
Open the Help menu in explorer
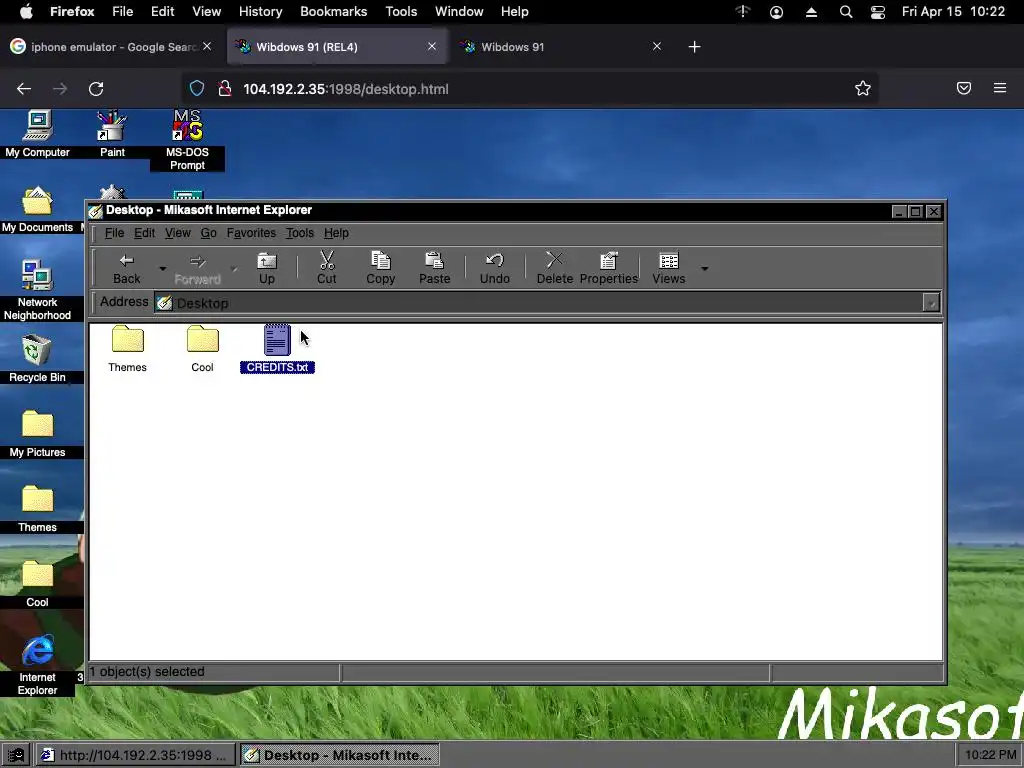point(336,233)
